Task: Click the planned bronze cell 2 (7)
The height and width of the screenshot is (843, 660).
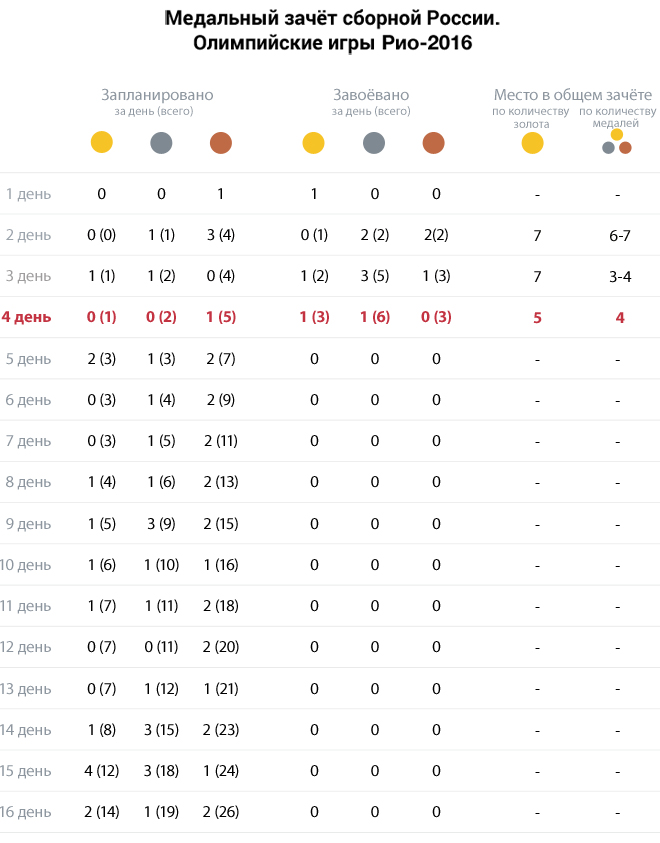Action: click(221, 359)
